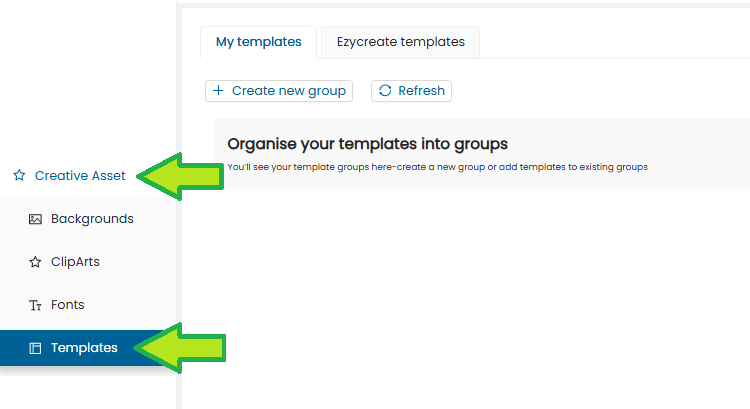Click the Organise your templates into groups heading
The height and width of the screenshot is (409, 750).
367,144
